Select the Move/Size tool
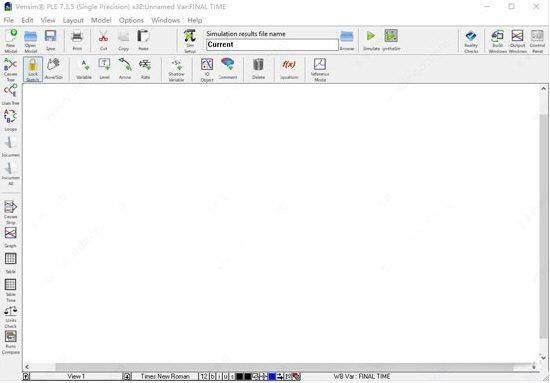 click(x=54, y=69)
